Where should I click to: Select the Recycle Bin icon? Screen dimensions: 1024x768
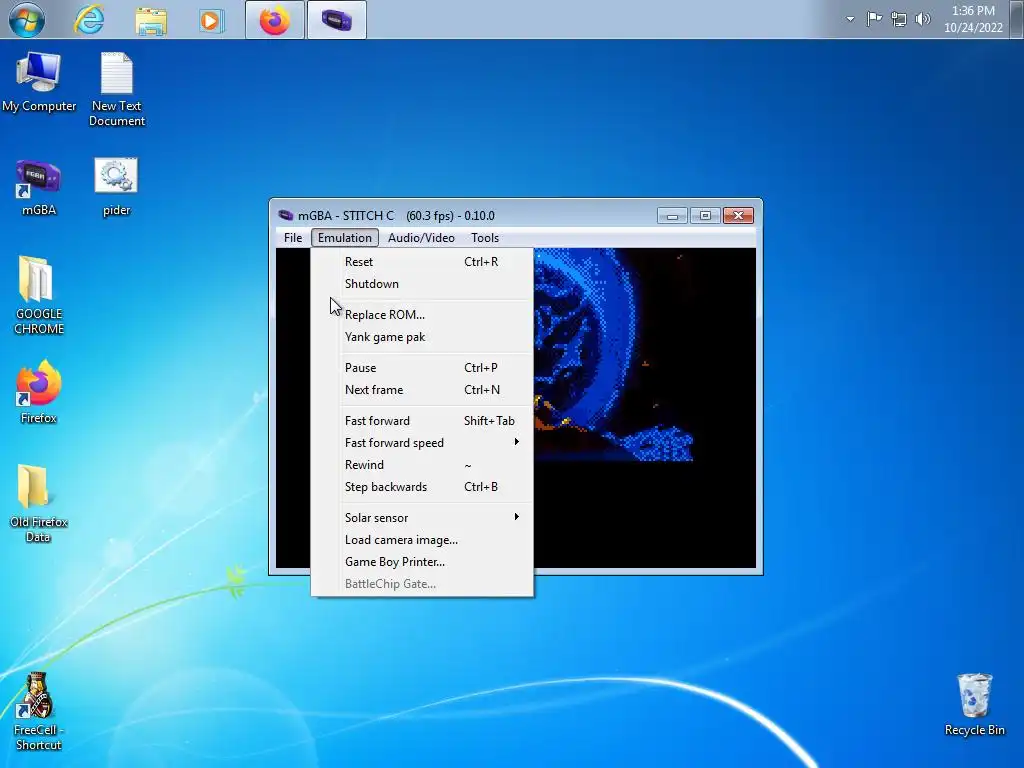tap(974, 705)
